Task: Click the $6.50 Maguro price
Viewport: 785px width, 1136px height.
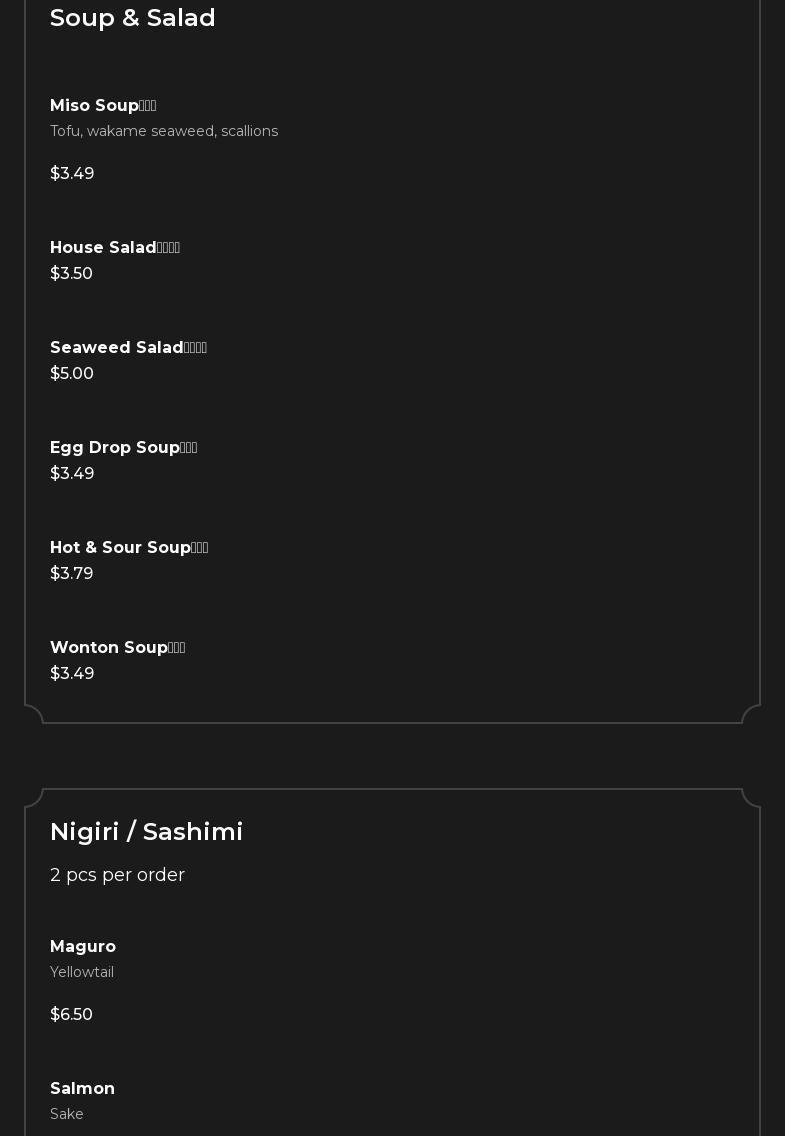Action: click(71, 1015)
